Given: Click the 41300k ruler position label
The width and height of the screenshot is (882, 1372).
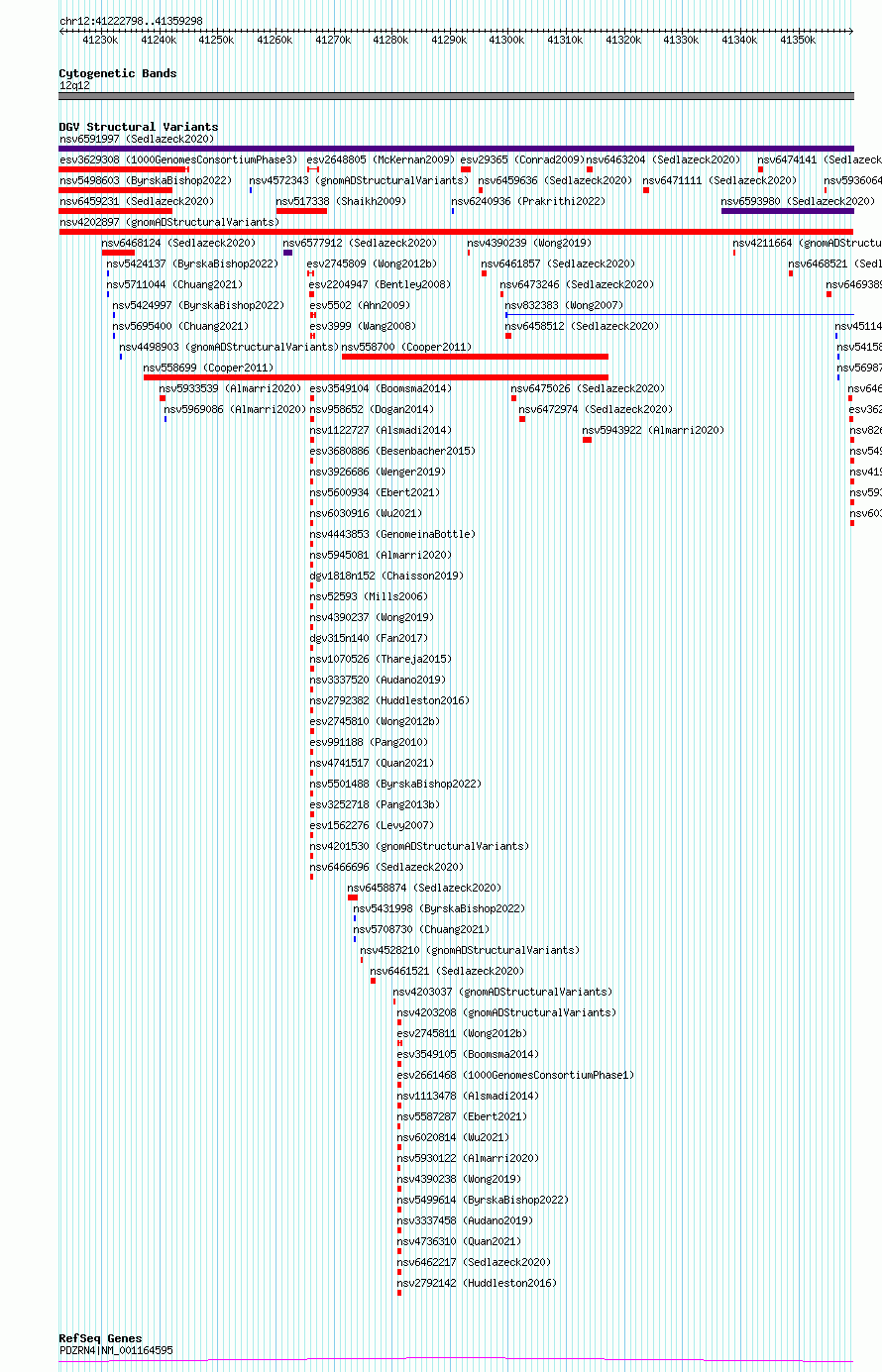Looking at the screenshot, I should (x=506, y=40).
